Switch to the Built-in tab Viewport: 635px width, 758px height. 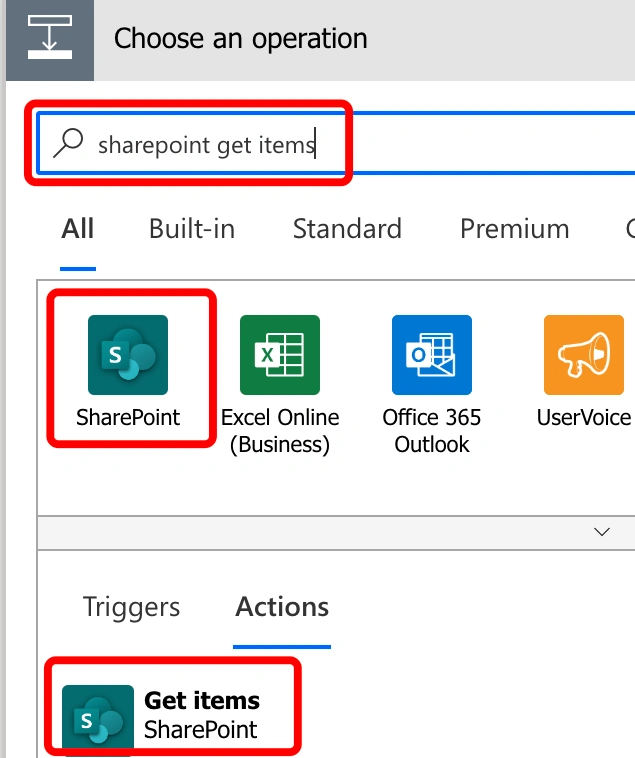tap(192, 229)
